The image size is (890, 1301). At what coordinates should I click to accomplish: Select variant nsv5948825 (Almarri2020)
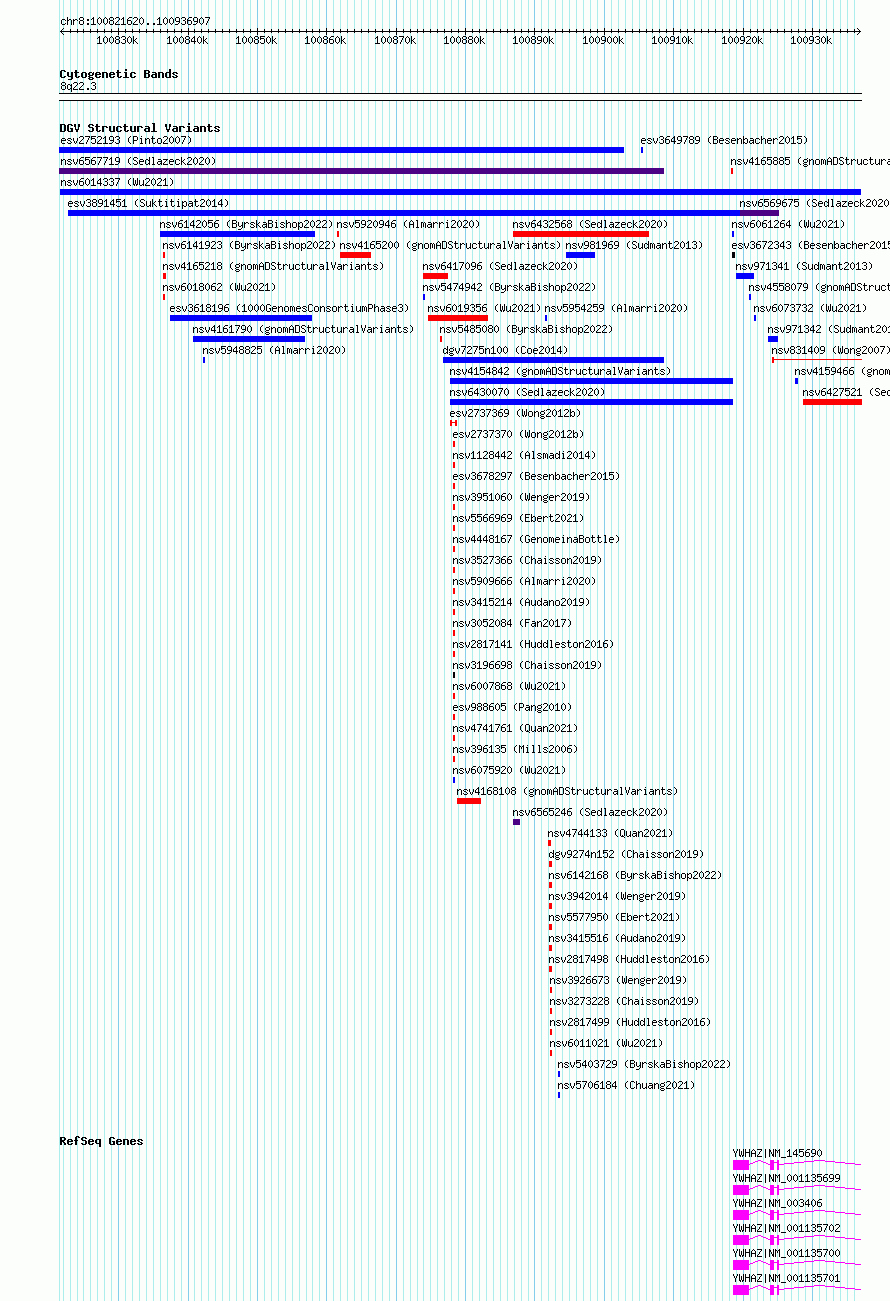[x=275, y=350]
